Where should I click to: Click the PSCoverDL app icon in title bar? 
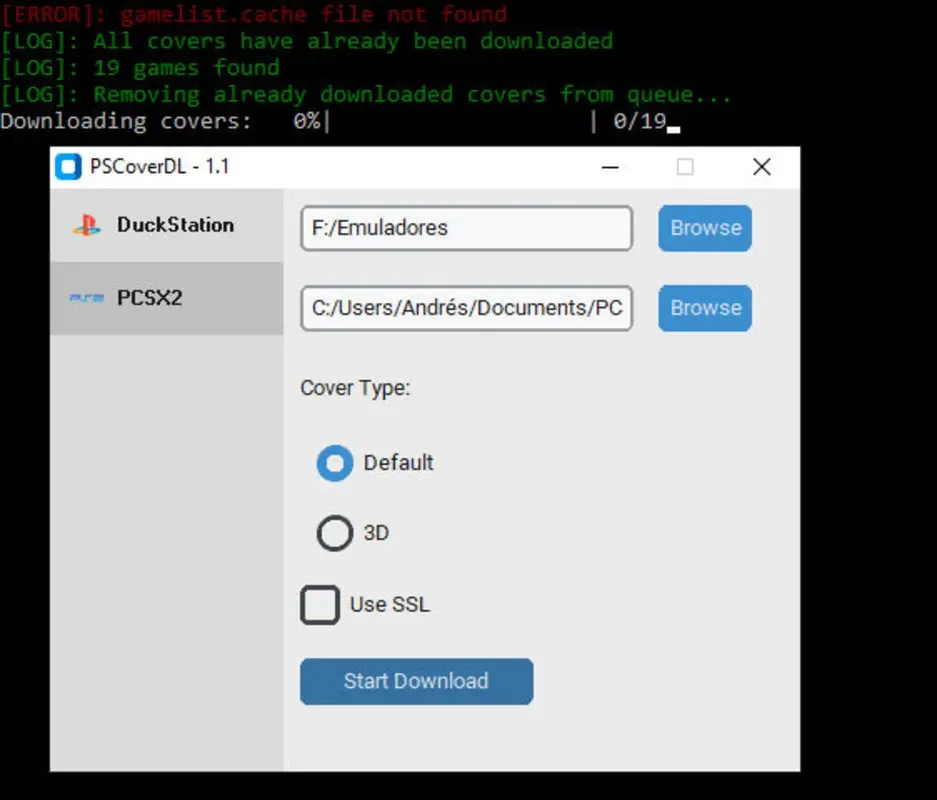[69, 166]
